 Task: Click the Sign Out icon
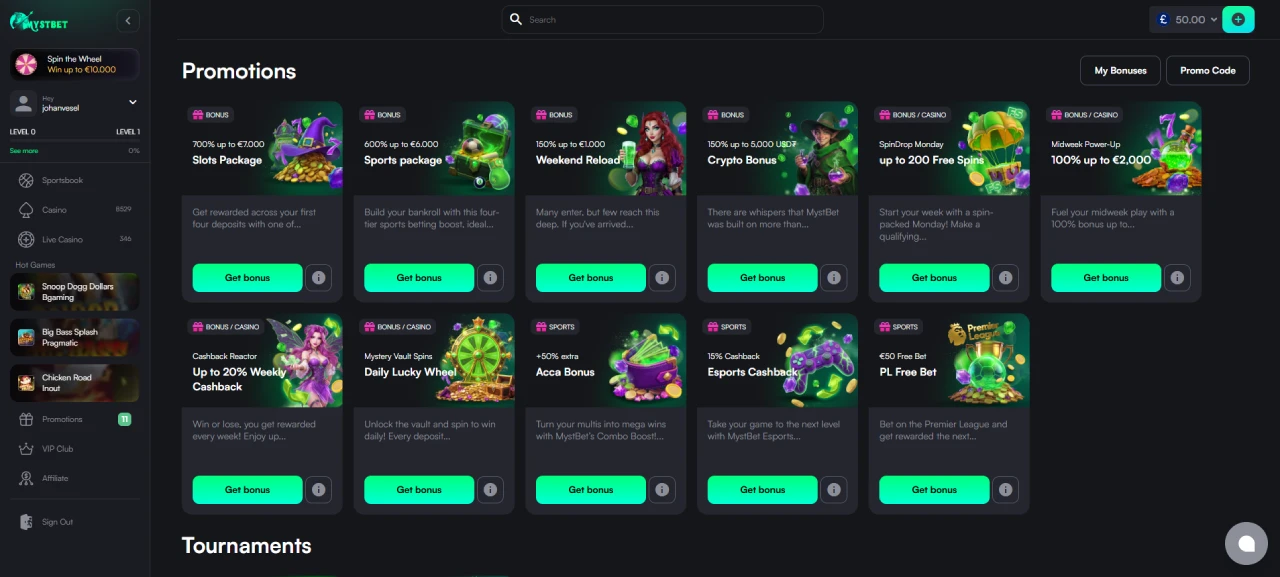tap(26, 522)
